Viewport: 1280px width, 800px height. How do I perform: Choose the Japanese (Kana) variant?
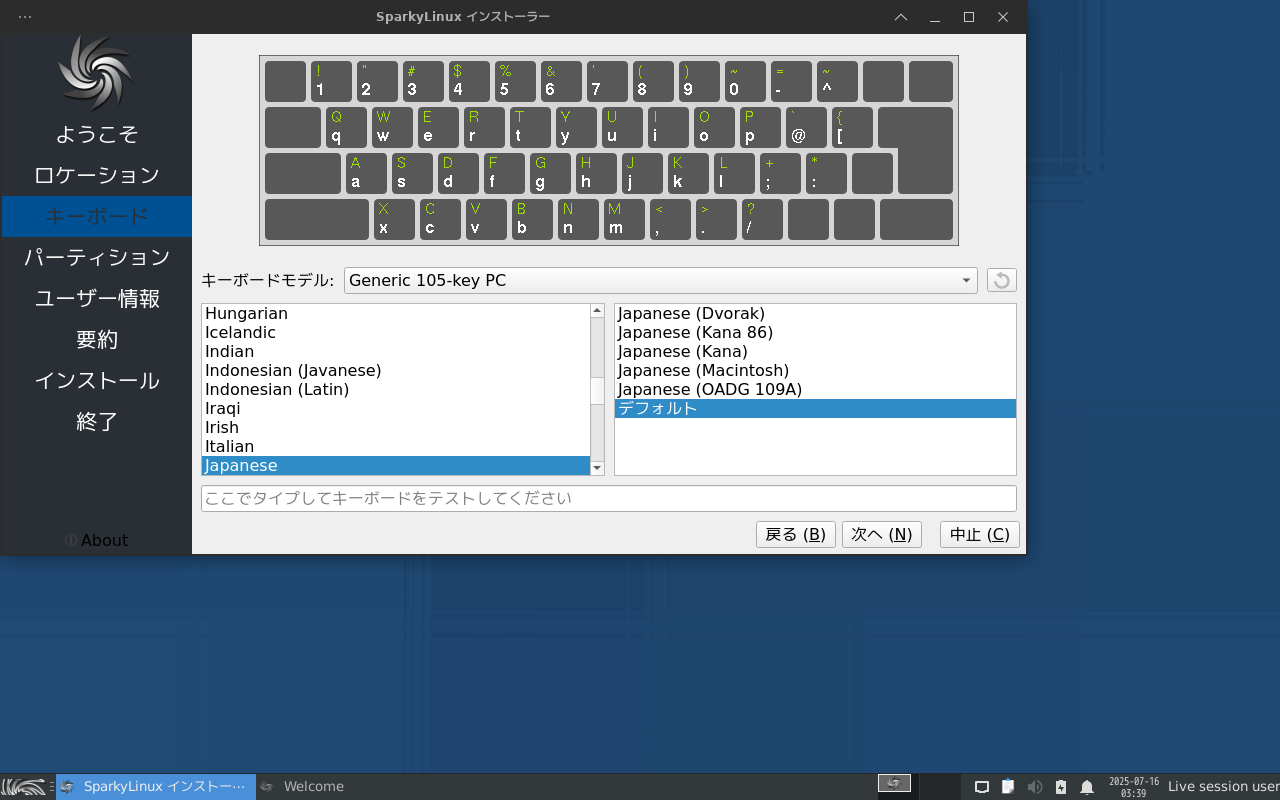pos(815,351)
